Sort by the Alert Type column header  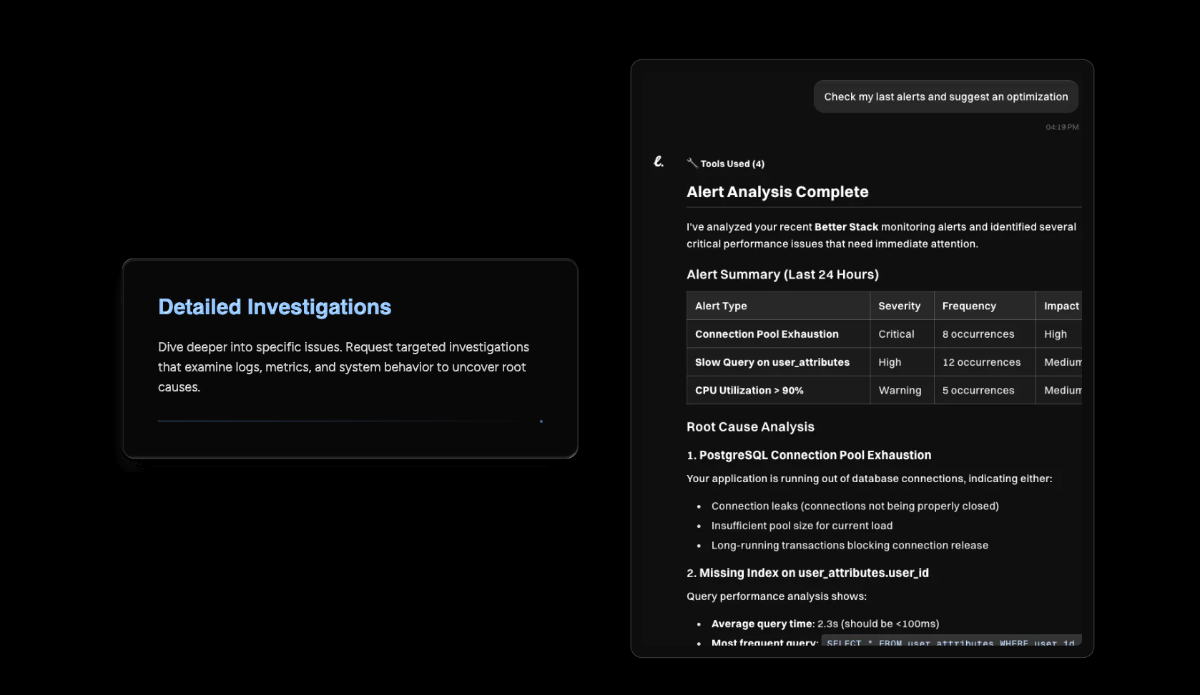(721, 306)
